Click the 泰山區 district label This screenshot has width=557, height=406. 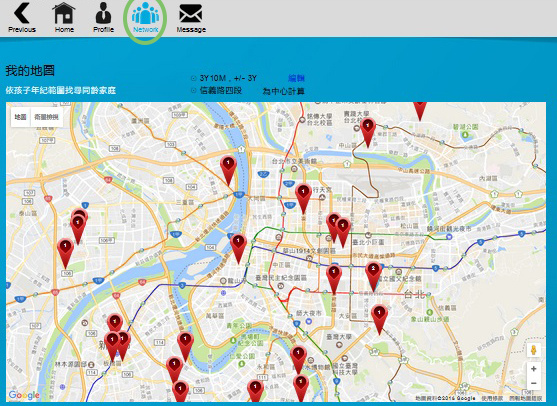[x=28, y=213]
